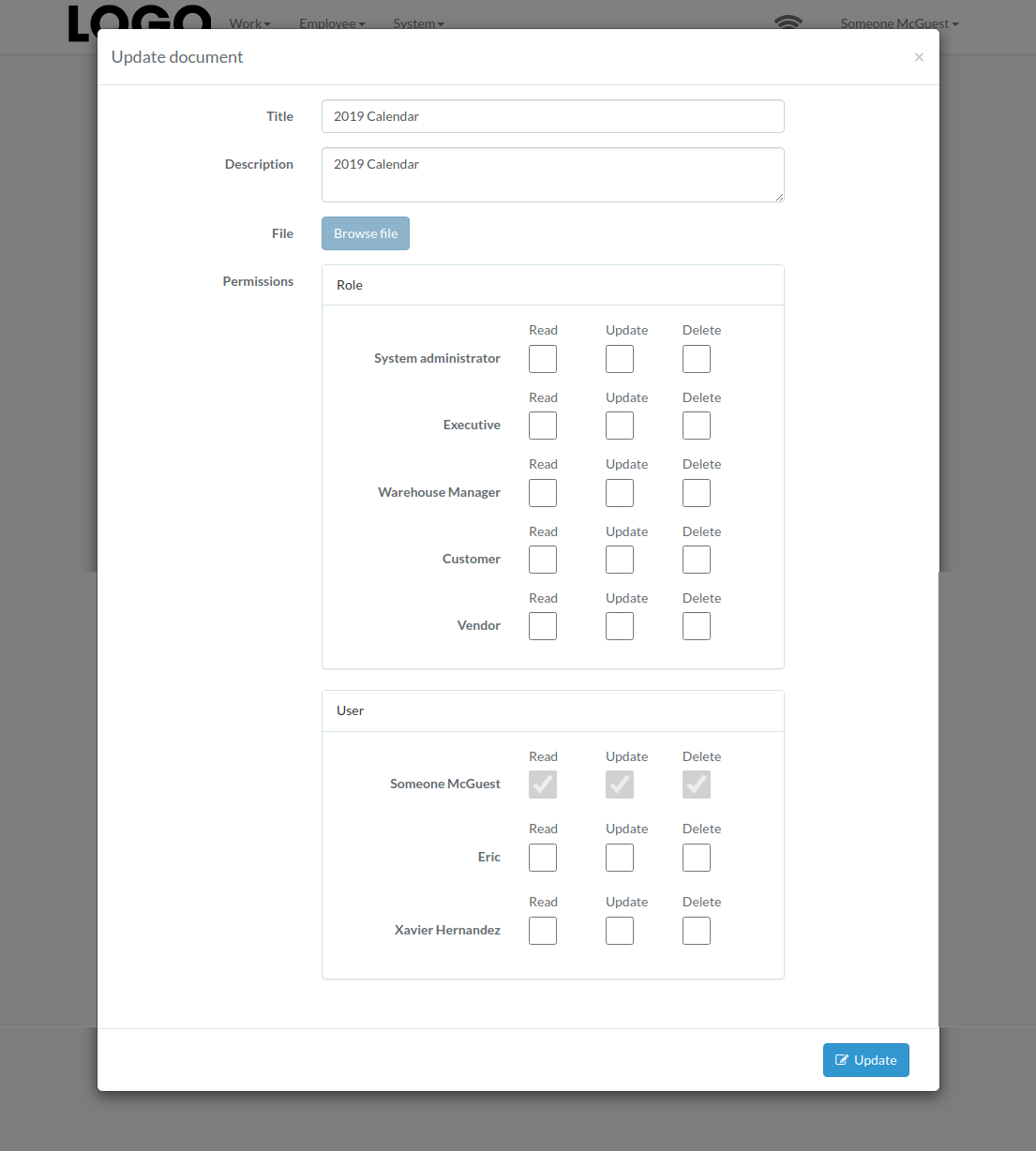Click the Warehouse Manager role label
This screenshot has width=1036, height=1151.
point(439,492)
